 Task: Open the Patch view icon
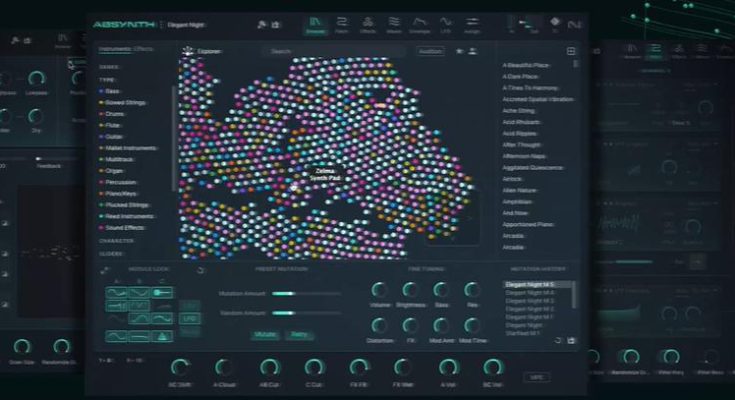click(x=342, y=23)
